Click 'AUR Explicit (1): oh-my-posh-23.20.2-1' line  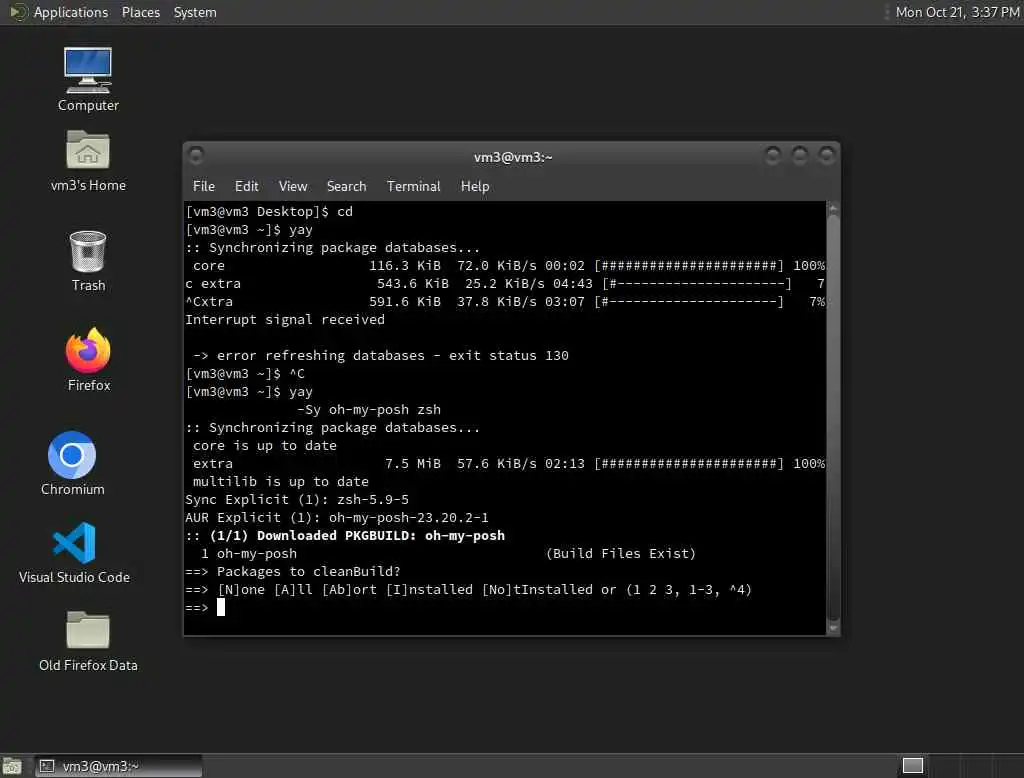coord(337,517)
